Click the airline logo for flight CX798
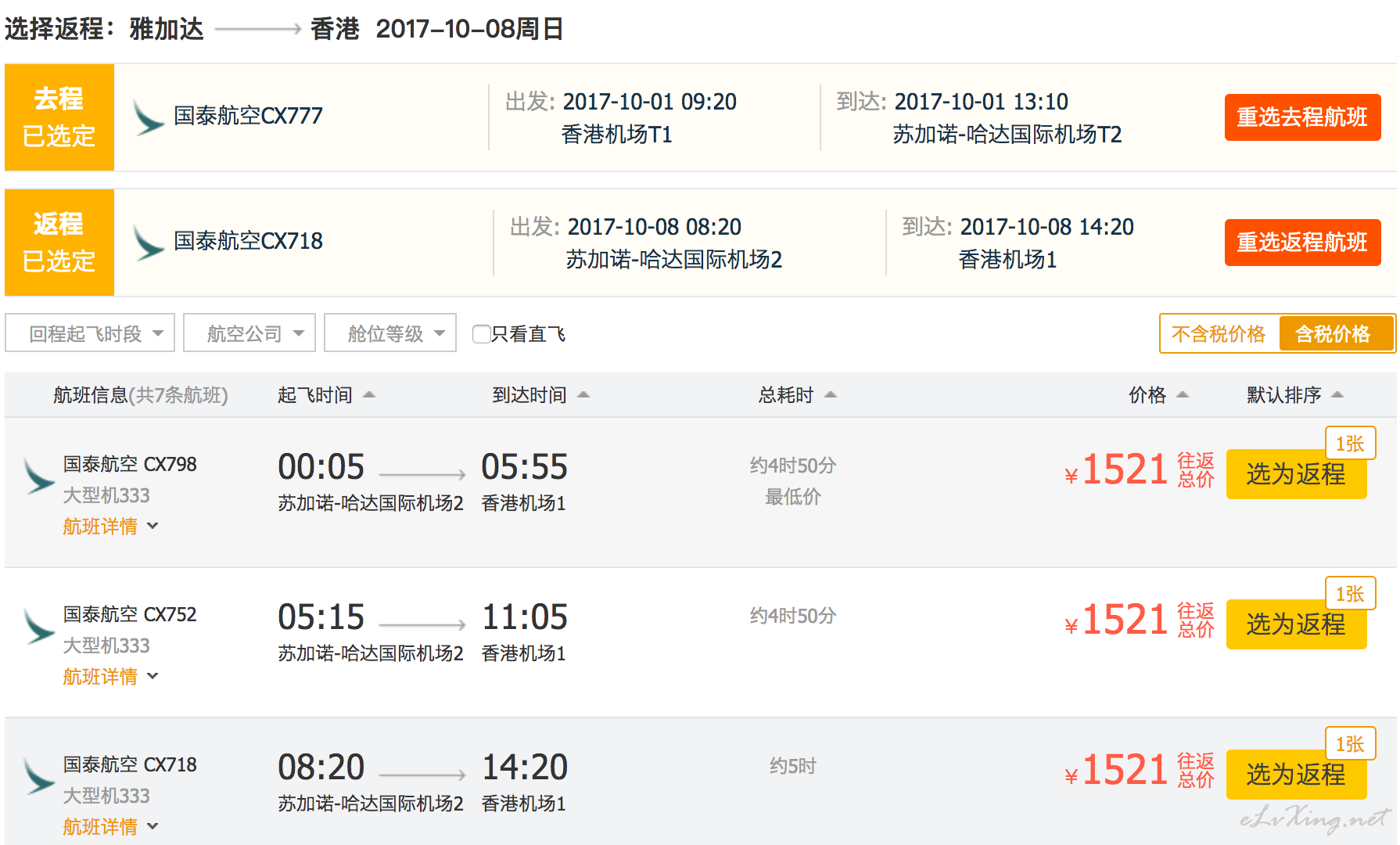This screenshot has height=845, width=1400. [x=38, y=476]
